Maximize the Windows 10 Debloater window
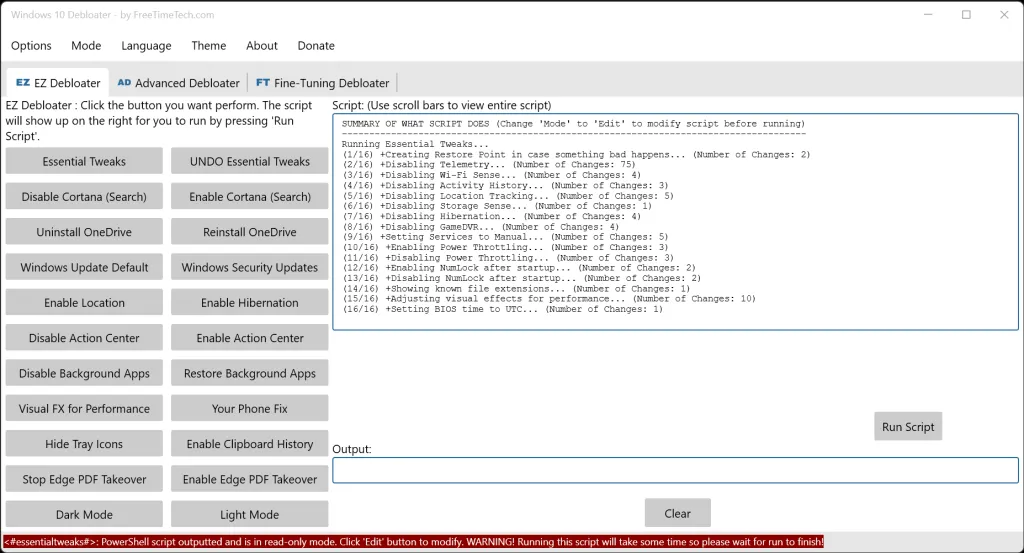The height and width of the screenshot is (553, 1024). click(967, 14)
